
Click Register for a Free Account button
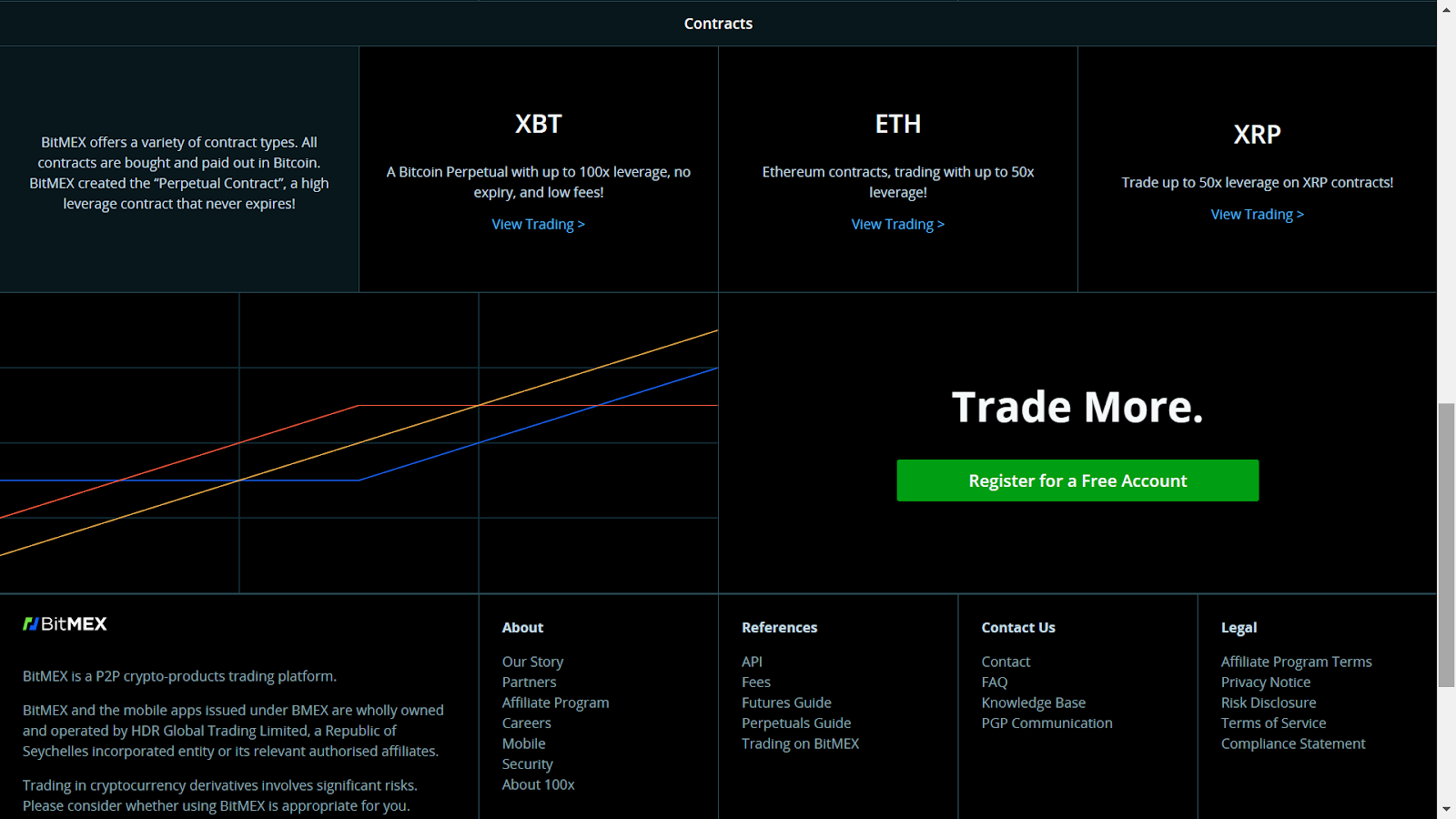(1077, 480)
